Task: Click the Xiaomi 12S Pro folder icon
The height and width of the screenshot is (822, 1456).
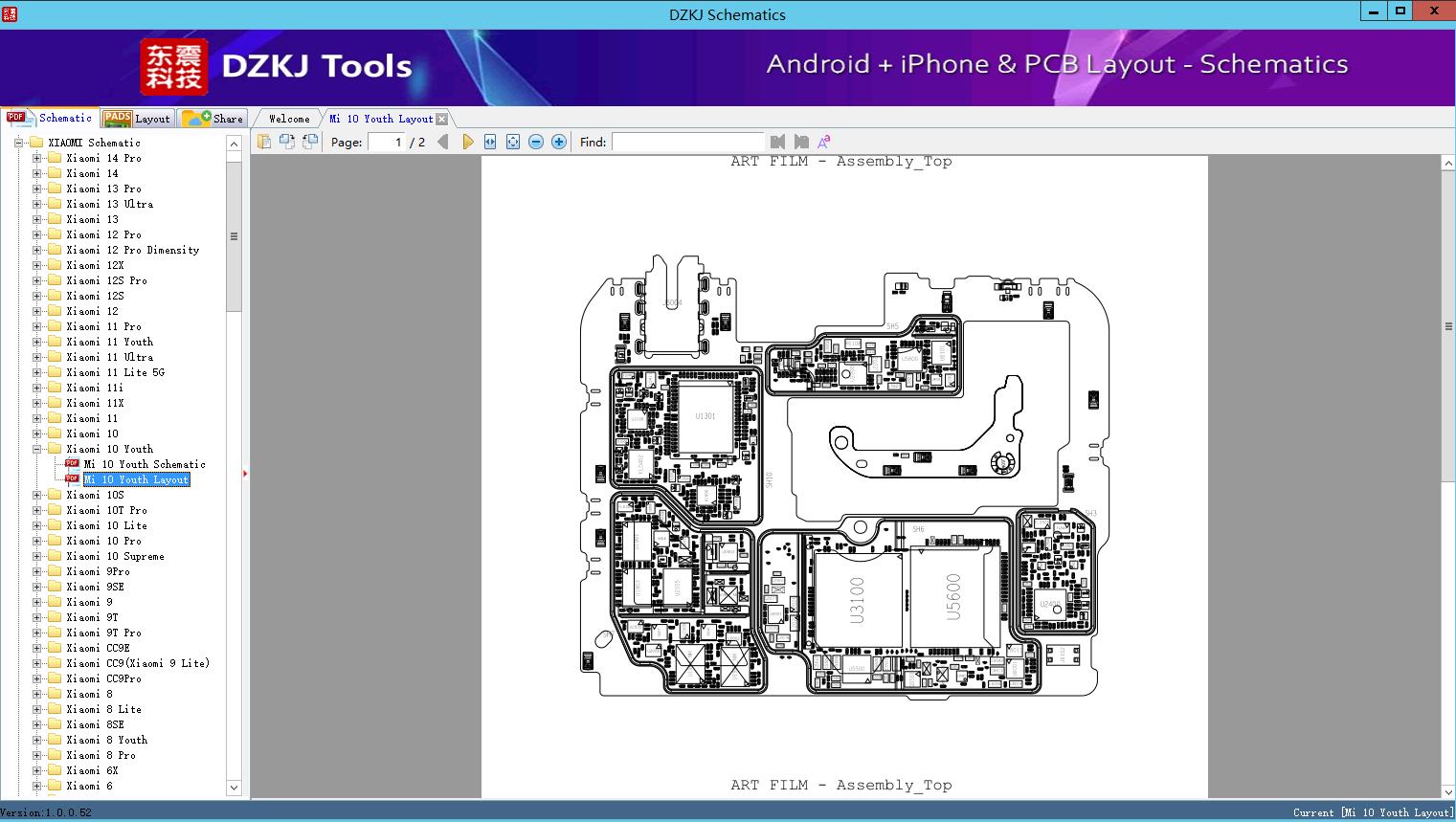Action: [x=55, y=280]
